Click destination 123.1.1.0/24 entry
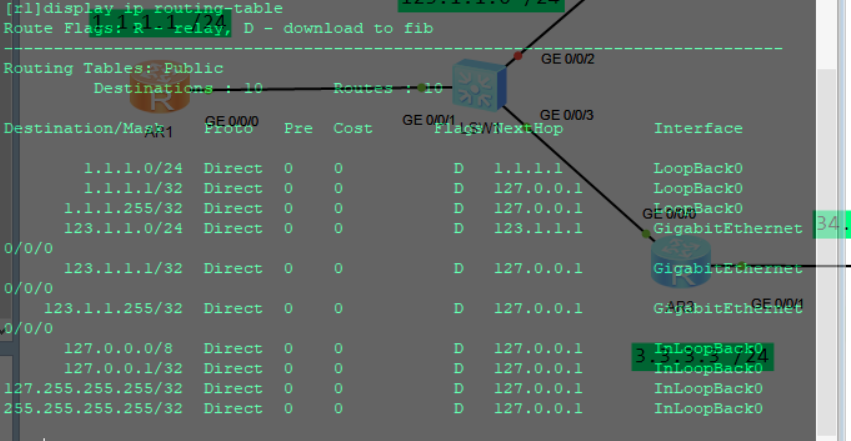 [123, 229]
